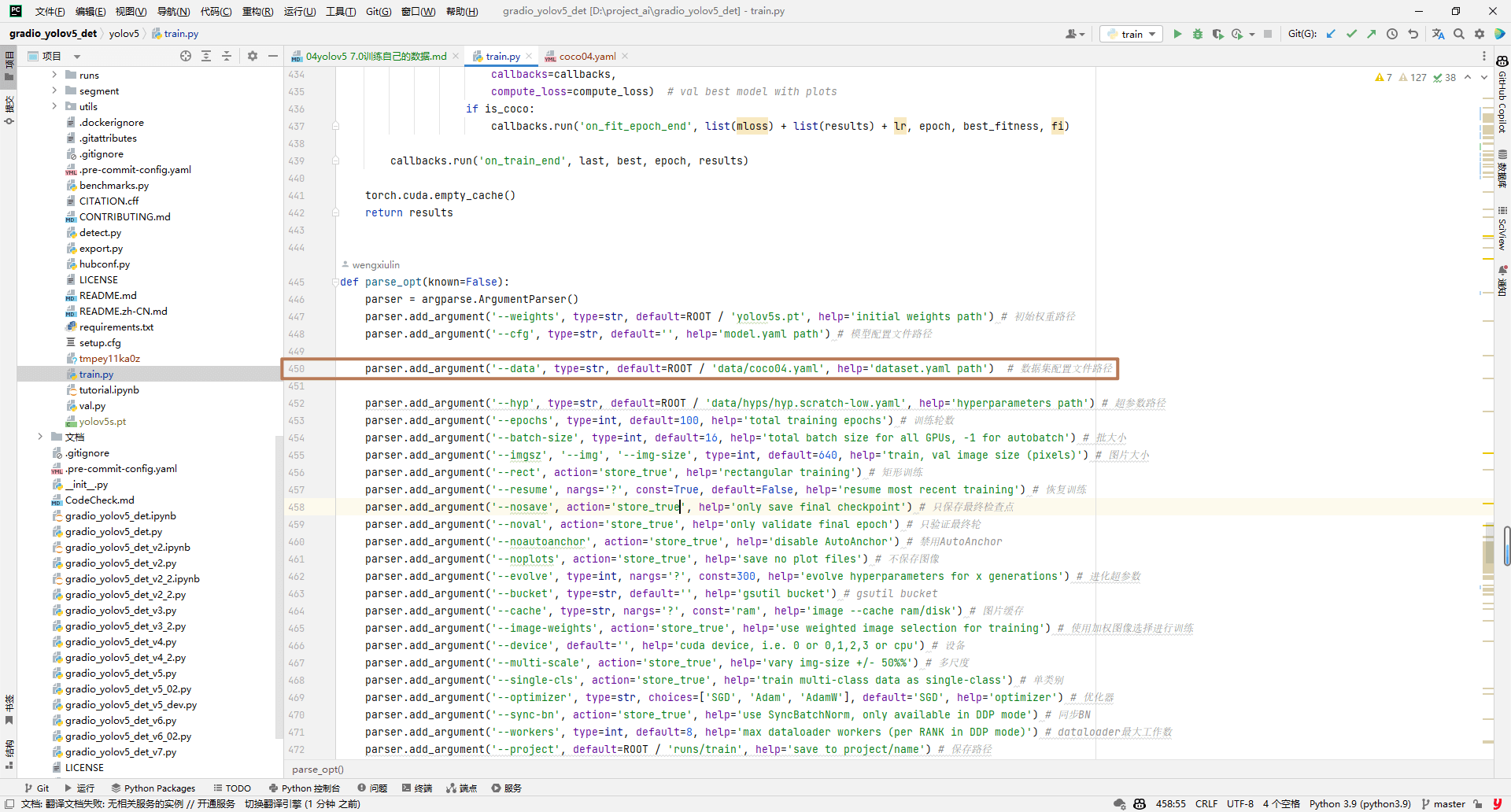Push commits with green arrow icon

(x=1372, y=34)
